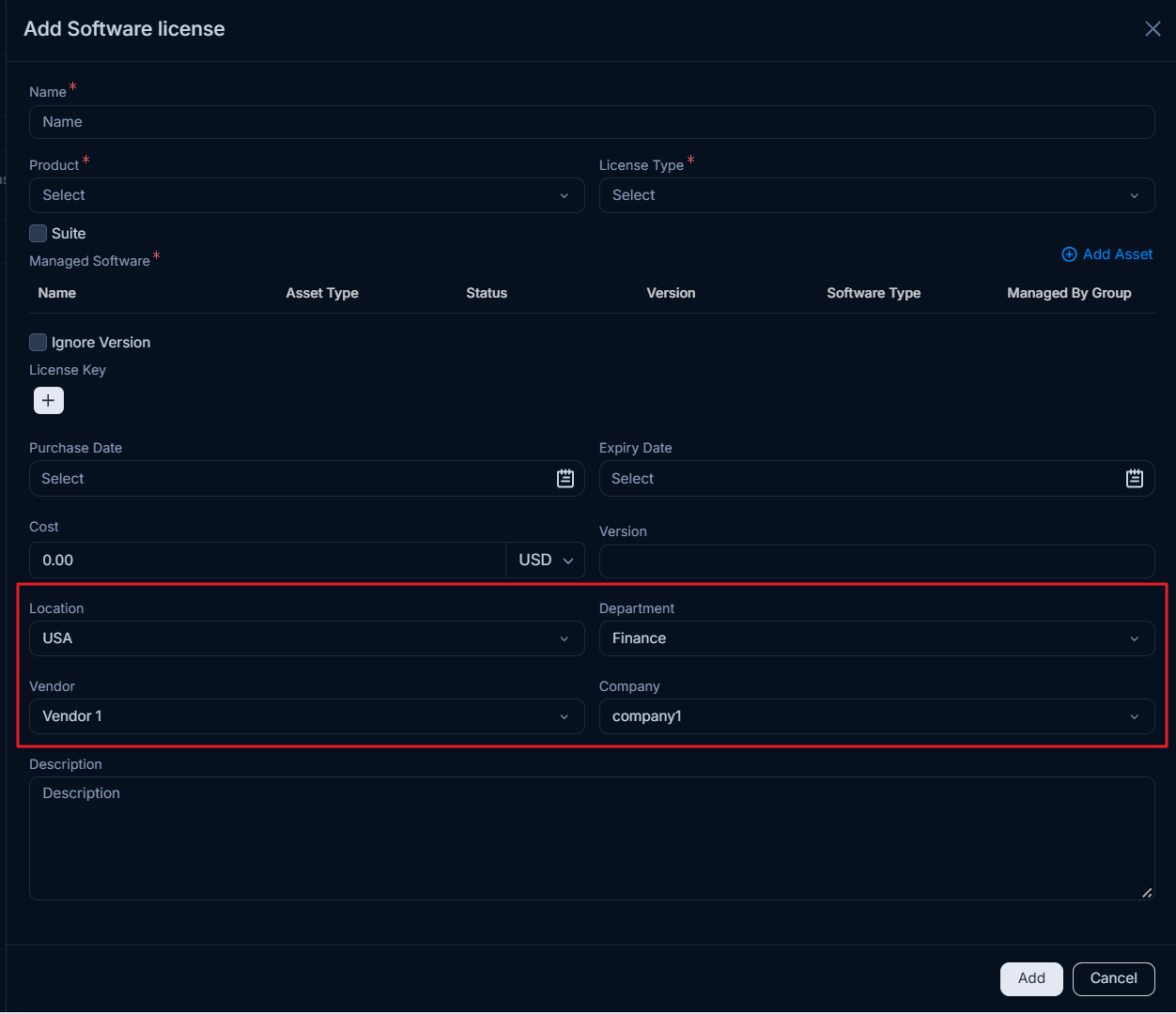Screen dimensions: 1176x1014
Task: Close the Add Software license dialog
Action: 1153,29
